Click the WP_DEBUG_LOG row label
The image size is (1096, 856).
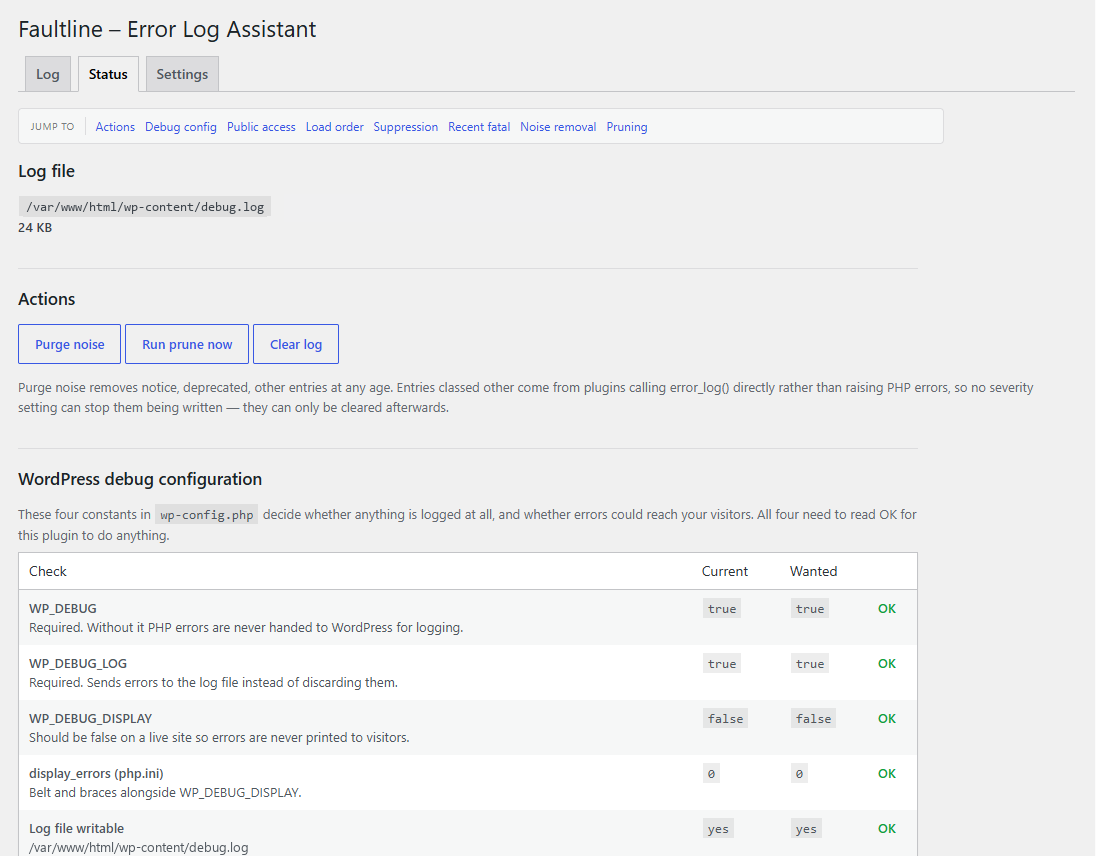pos(78,664)
